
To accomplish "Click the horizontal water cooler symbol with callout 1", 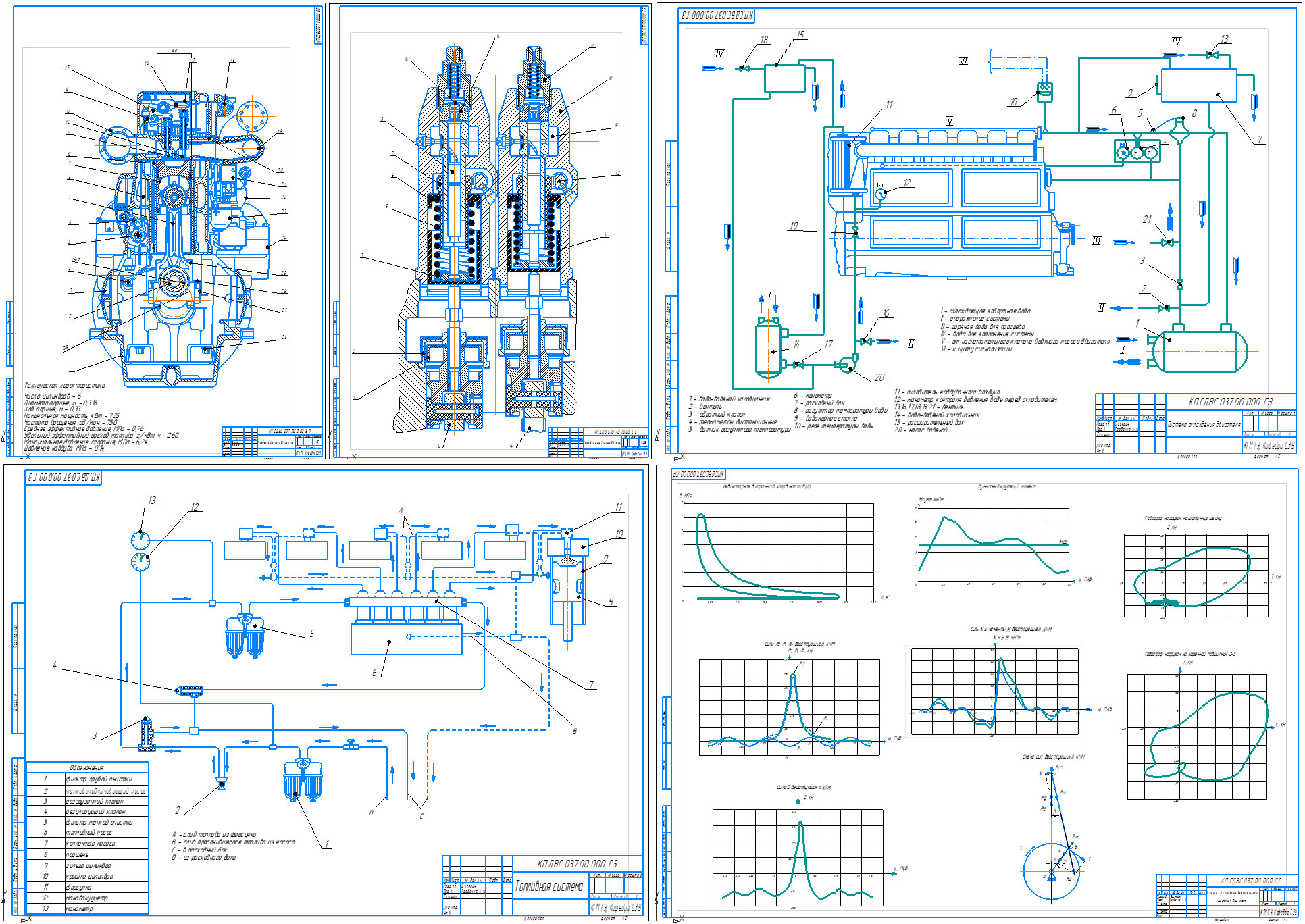I will click(x=1200, y=351).
